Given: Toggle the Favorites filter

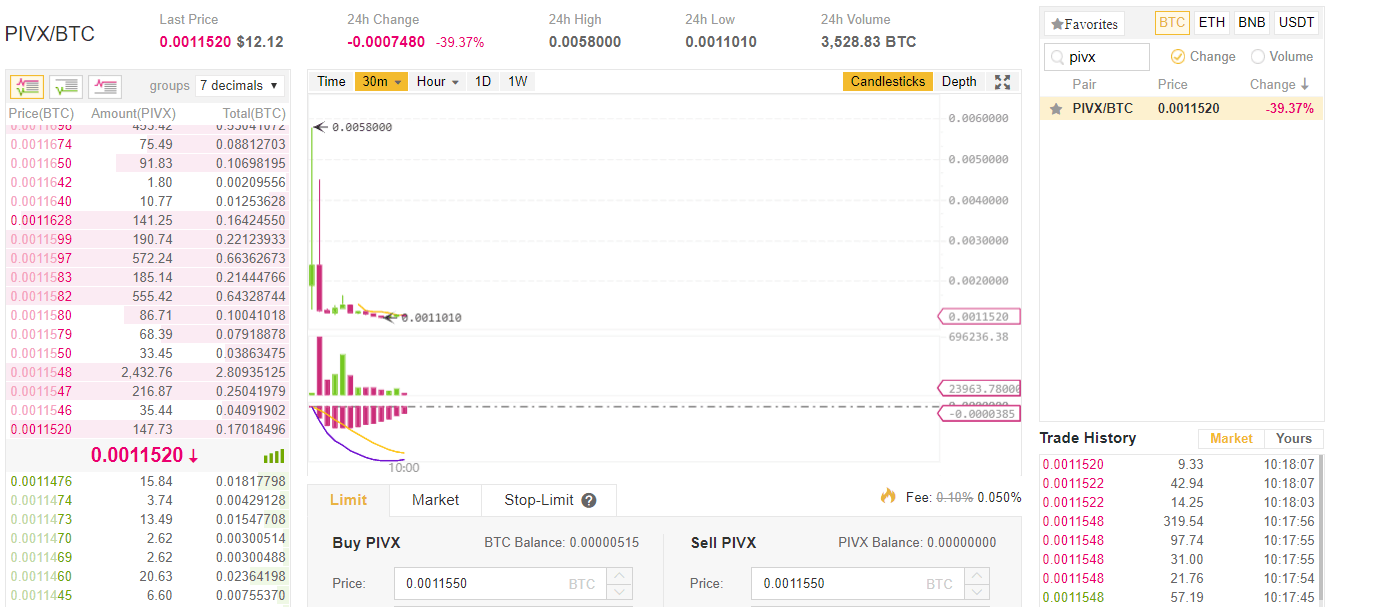Looking at the screenshot, I should pos(1084,24).
